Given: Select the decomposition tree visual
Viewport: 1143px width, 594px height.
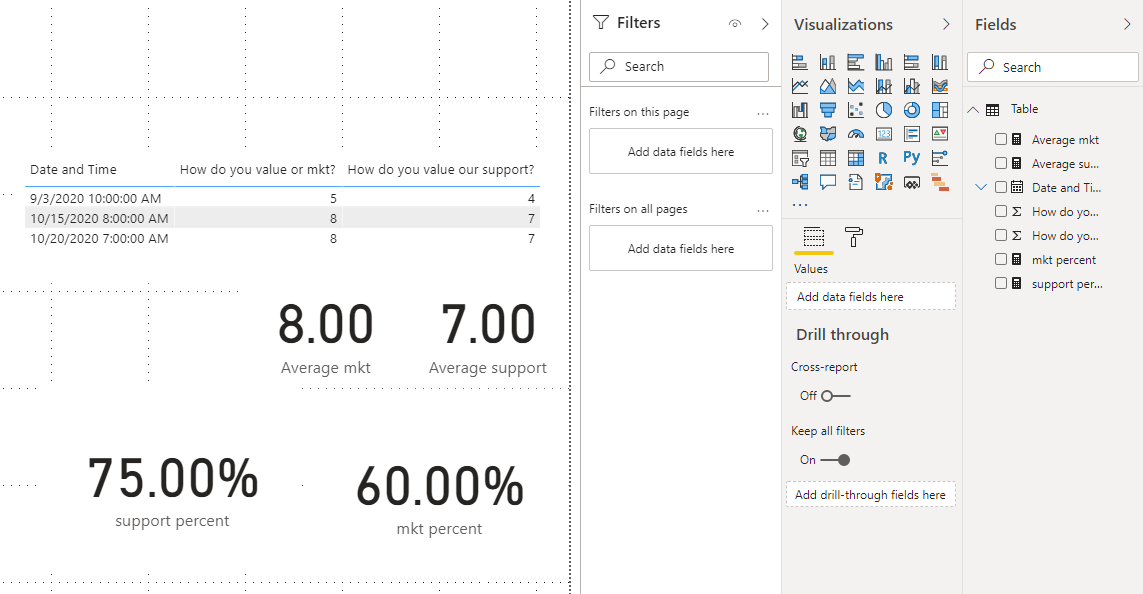Looking at the screenshot, I should tap(800, 182).
